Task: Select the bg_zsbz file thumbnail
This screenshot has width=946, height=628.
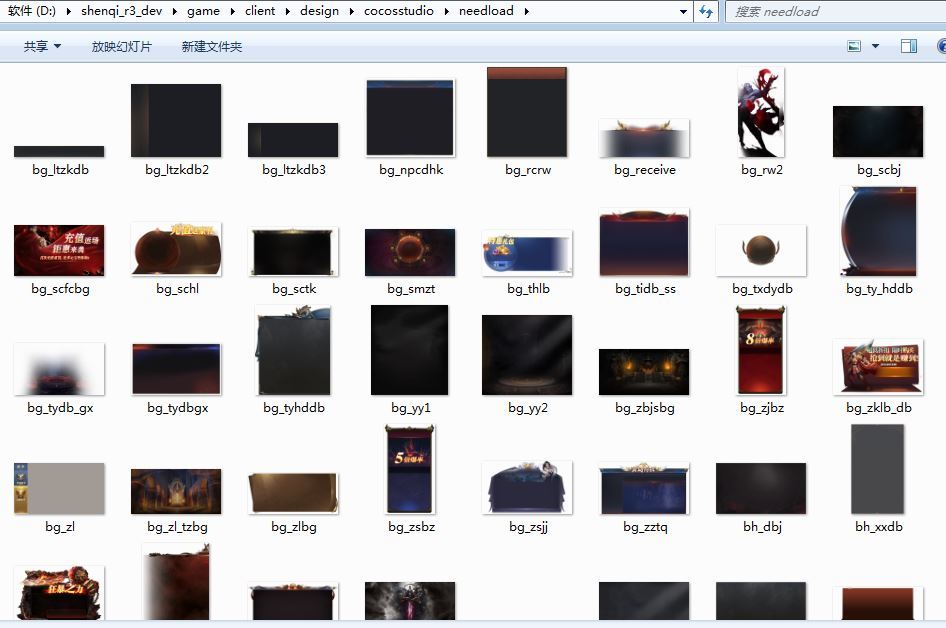Action: [x=411, y=470]
